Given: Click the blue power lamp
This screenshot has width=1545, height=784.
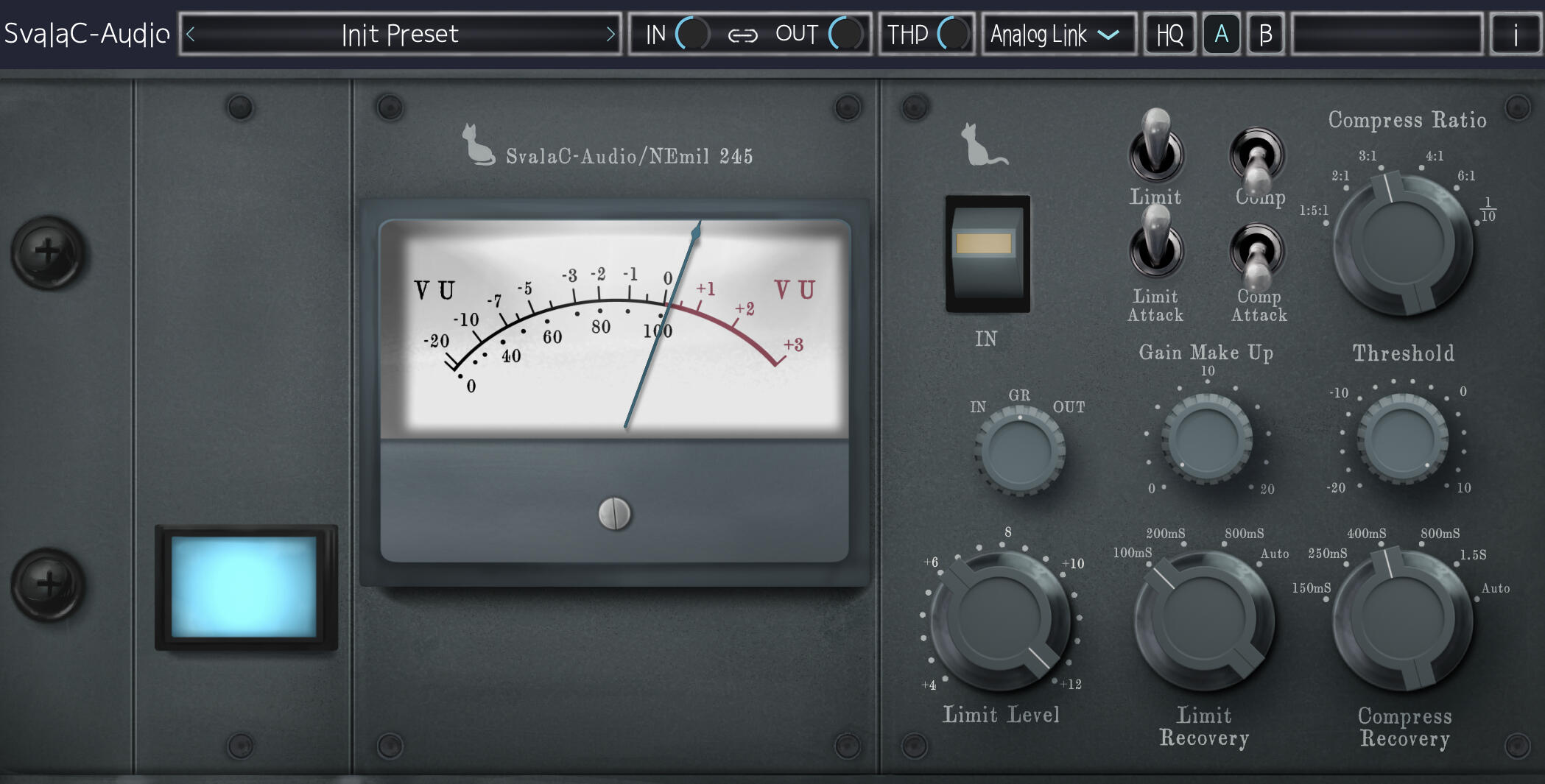Looking at the screenshot, I should [x=244, y=587].
